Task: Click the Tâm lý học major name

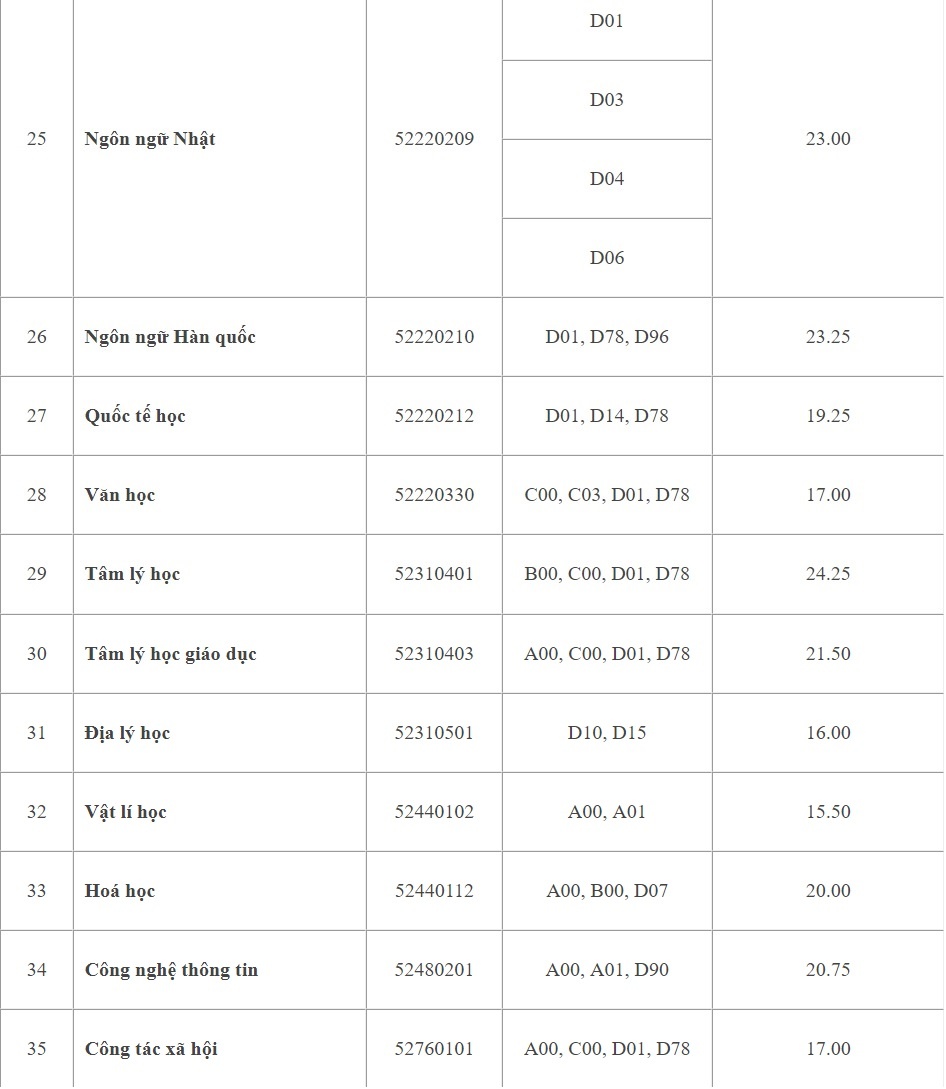Action: pyautogui.click(x=132, y=574)
